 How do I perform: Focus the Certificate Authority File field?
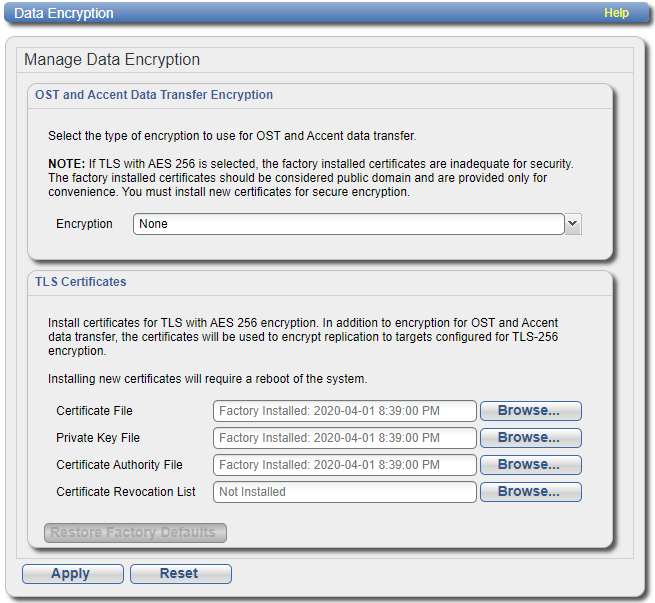pyautogui.click(x=344, y=465)
